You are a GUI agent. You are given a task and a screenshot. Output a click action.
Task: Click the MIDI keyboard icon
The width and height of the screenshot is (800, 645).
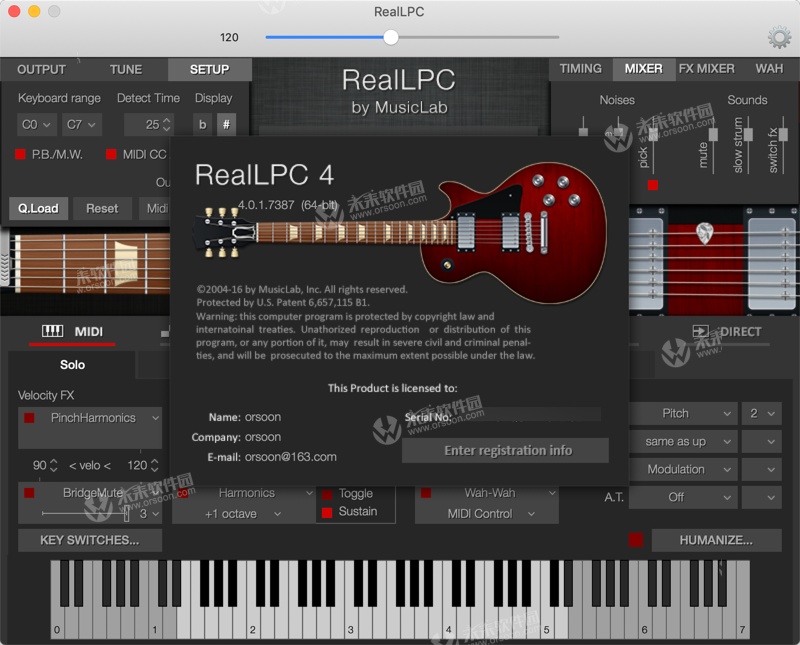pos(53,331)
